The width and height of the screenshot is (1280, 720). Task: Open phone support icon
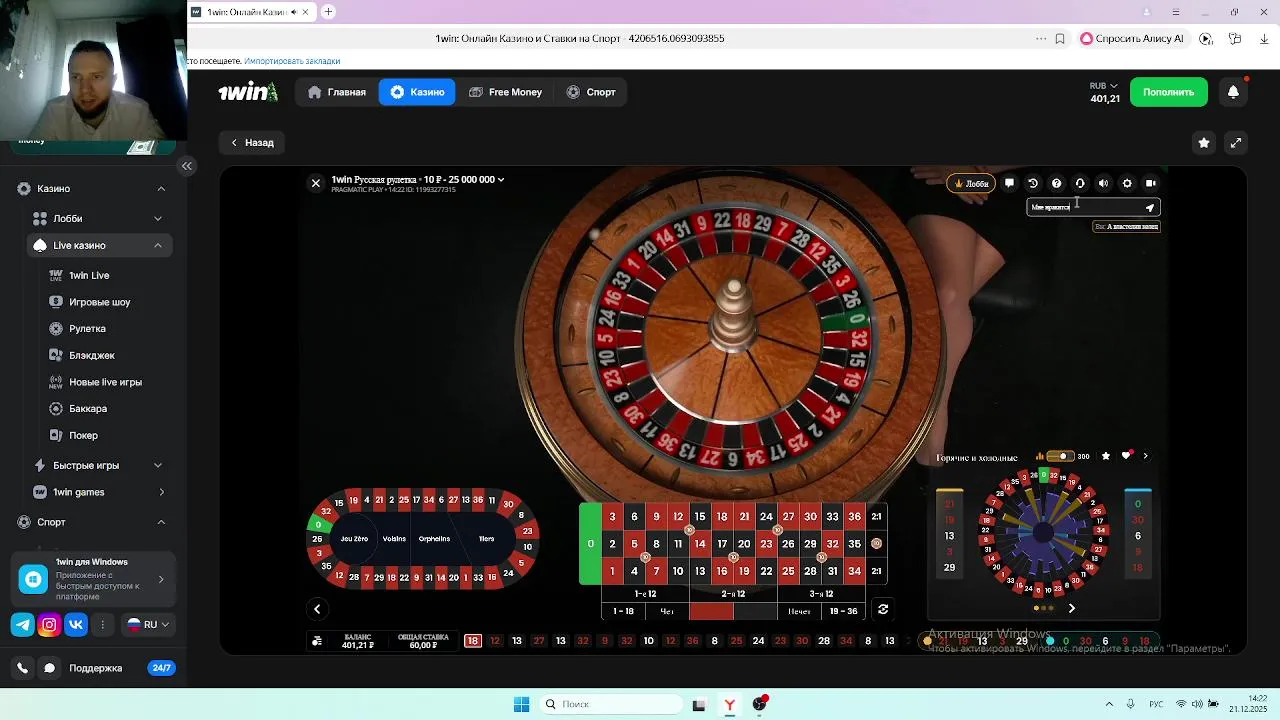22,668
